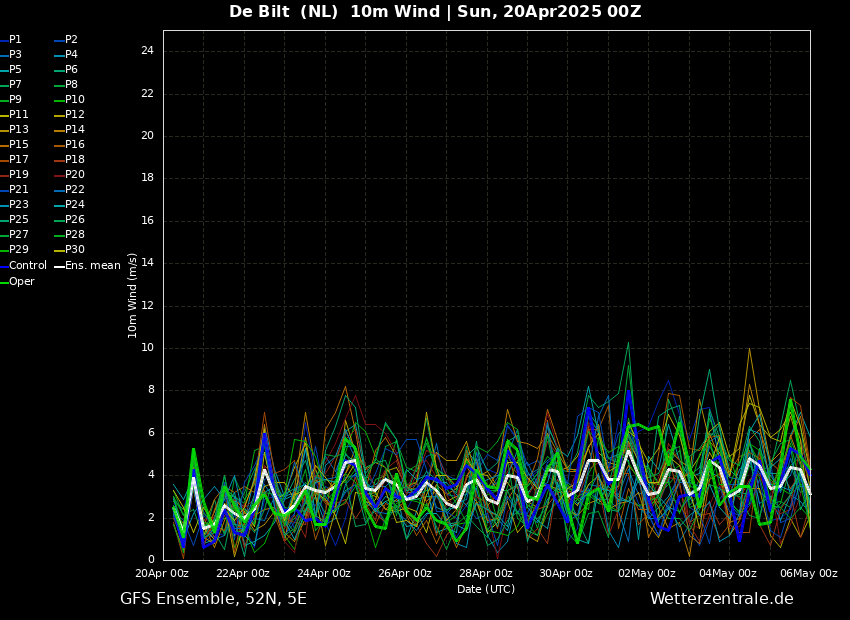Click the GFS Ensemble, 52N, 5E caption
The width and height of the screenshot is (850, 620).
(x=213, y=599)
